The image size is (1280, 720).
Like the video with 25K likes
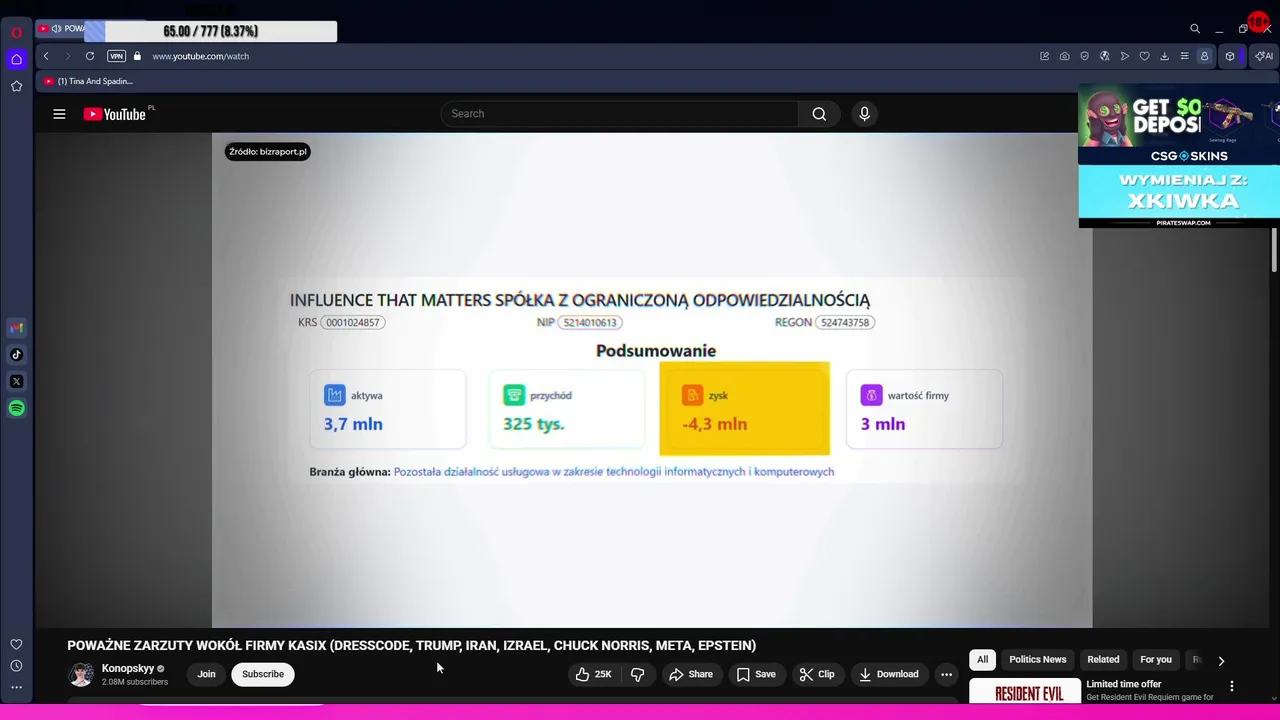[593, 674]
